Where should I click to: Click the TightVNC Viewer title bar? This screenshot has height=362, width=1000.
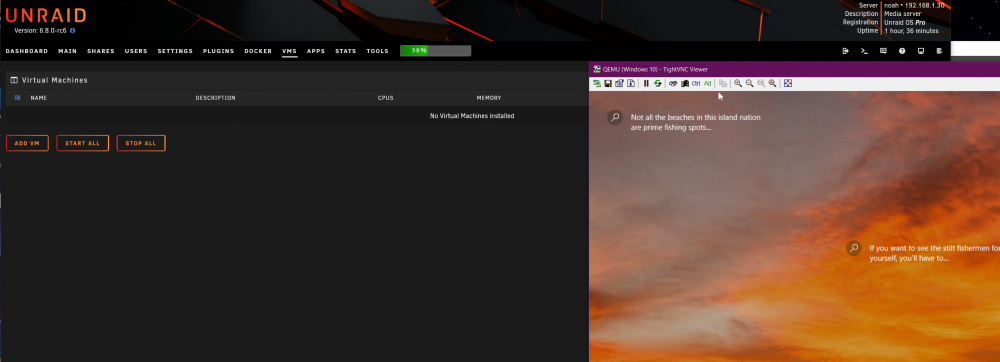point(795,69)
